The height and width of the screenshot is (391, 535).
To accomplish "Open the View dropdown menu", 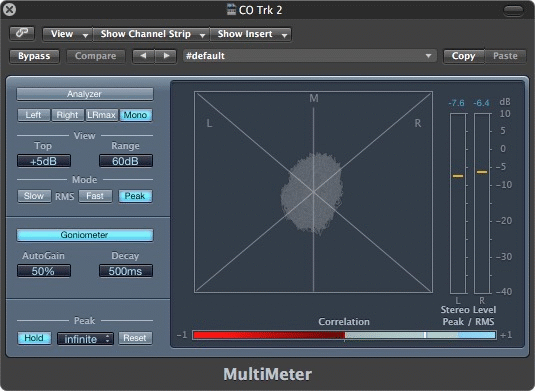I will (x=68, y=34).
